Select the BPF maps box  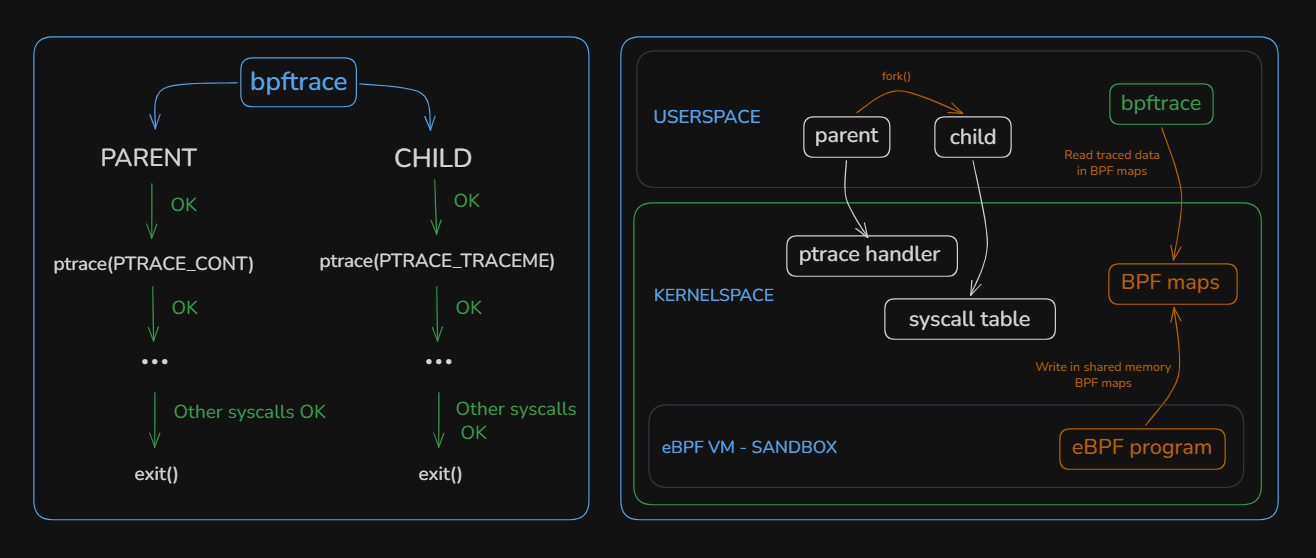tap(1171, 283)
